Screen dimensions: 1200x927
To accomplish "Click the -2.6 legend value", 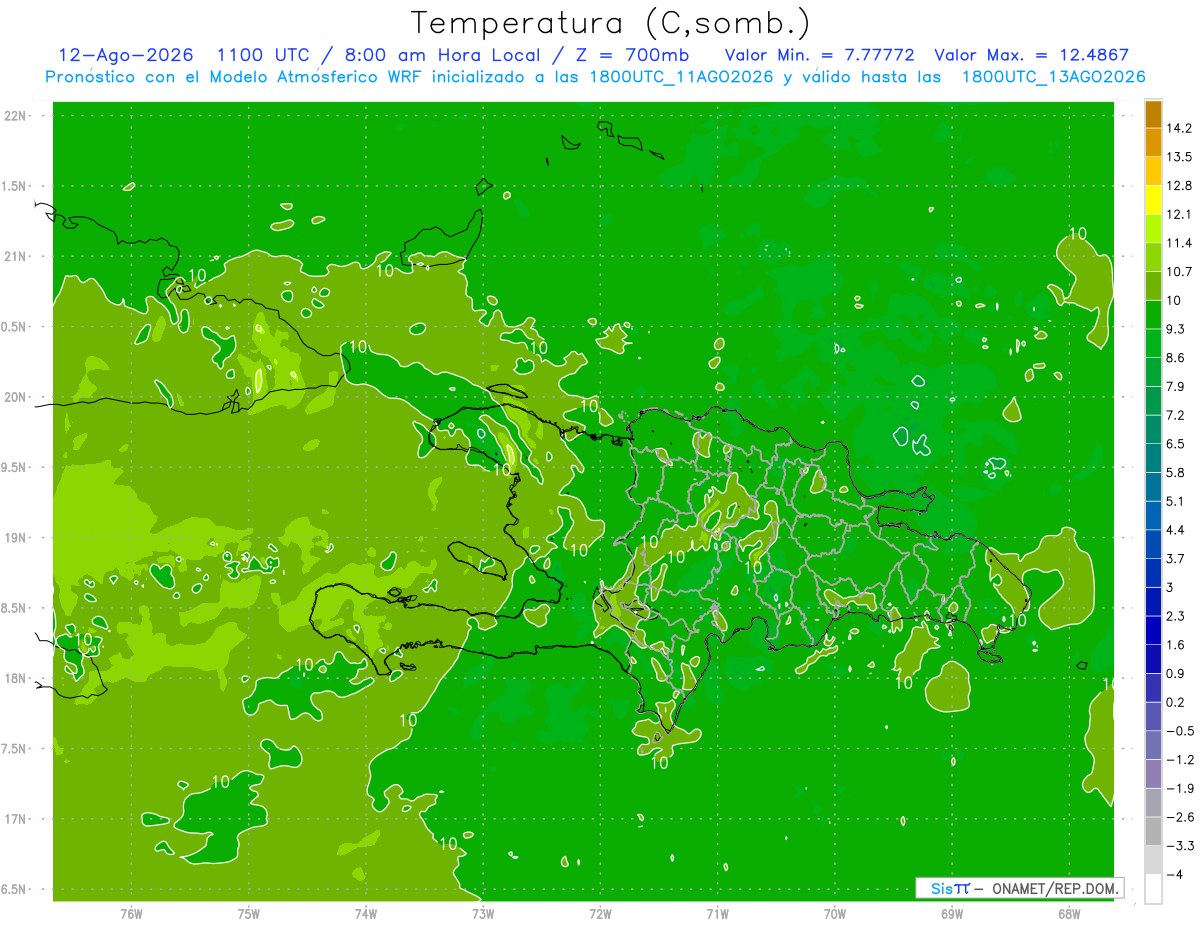I will tap(1180, 817).
